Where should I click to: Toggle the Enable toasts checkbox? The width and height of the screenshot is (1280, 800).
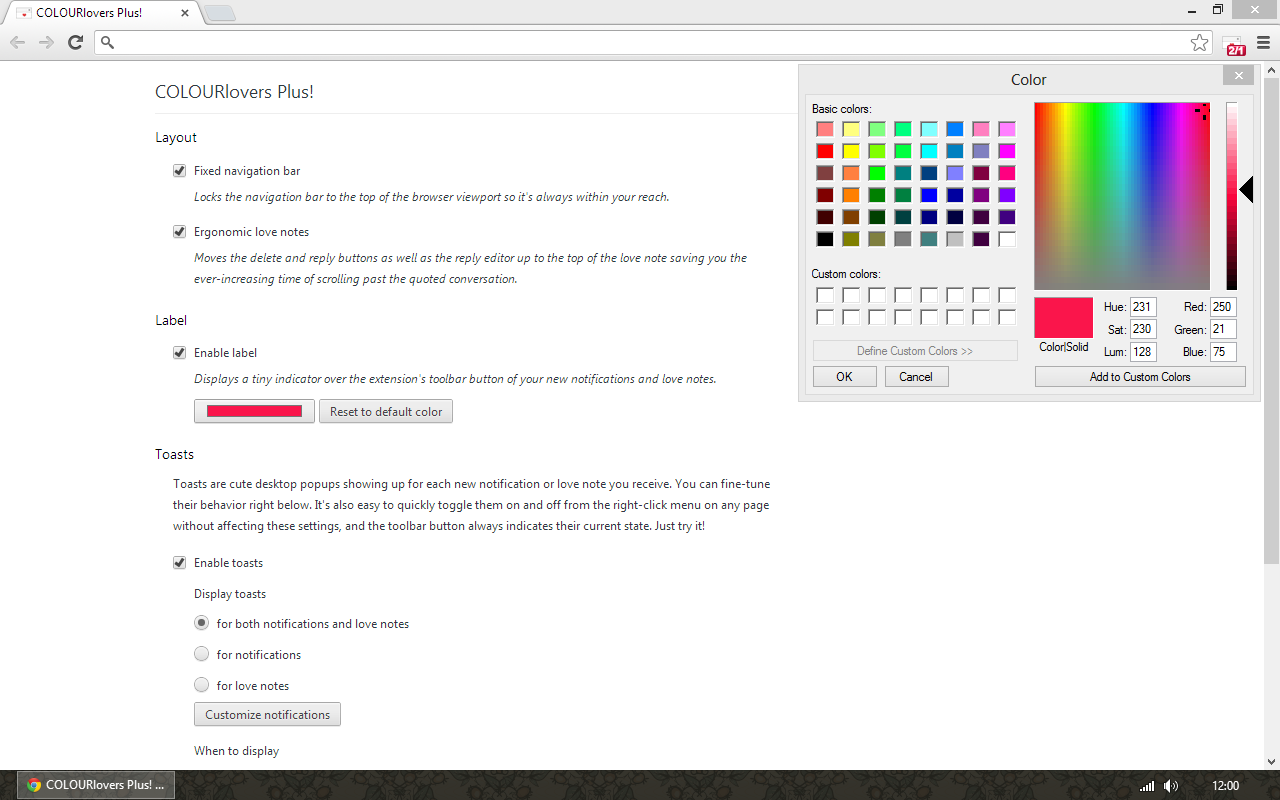pyautogui.click(x=180, y=563)
